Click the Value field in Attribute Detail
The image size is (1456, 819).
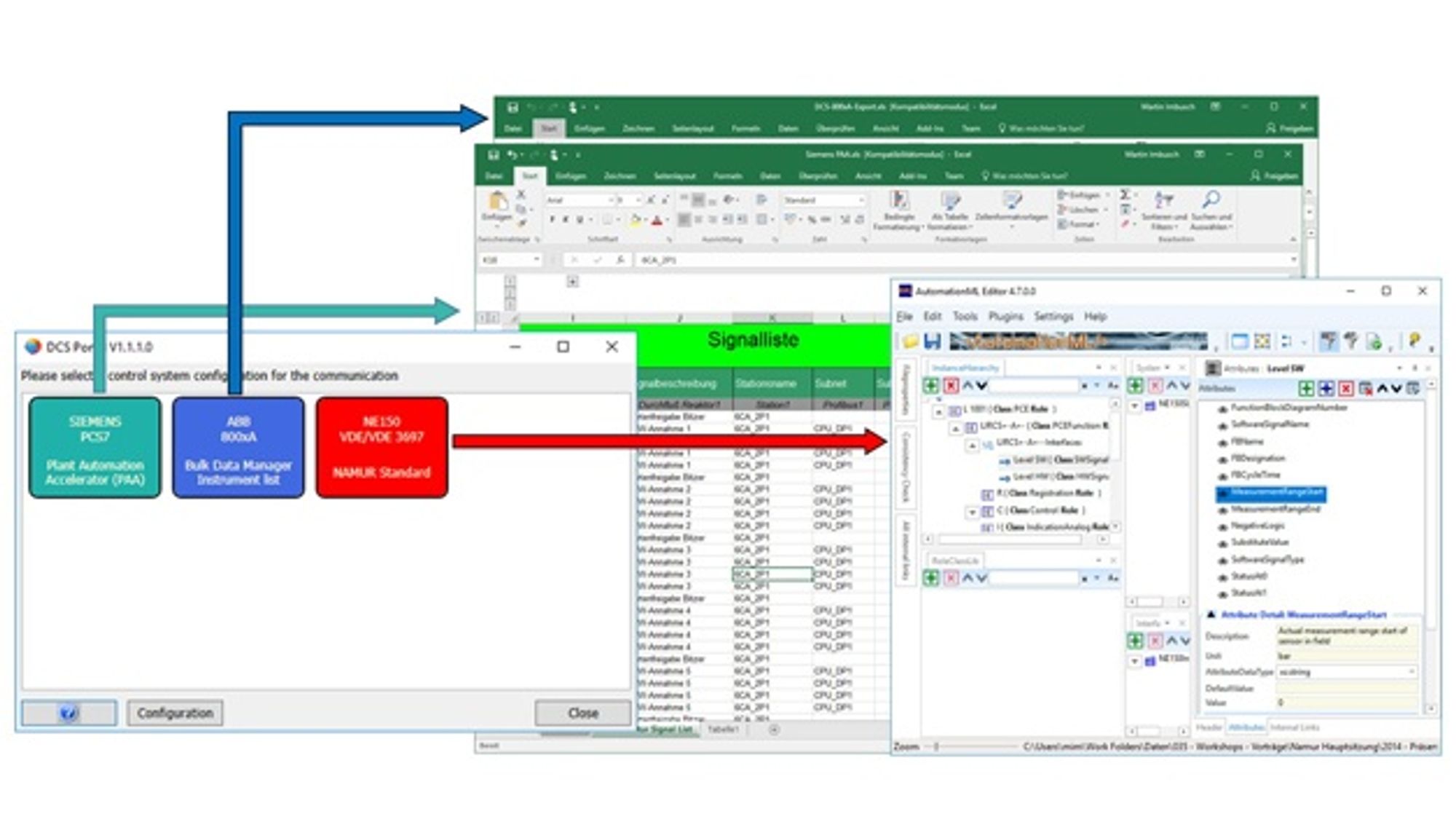coord(1345,703)
